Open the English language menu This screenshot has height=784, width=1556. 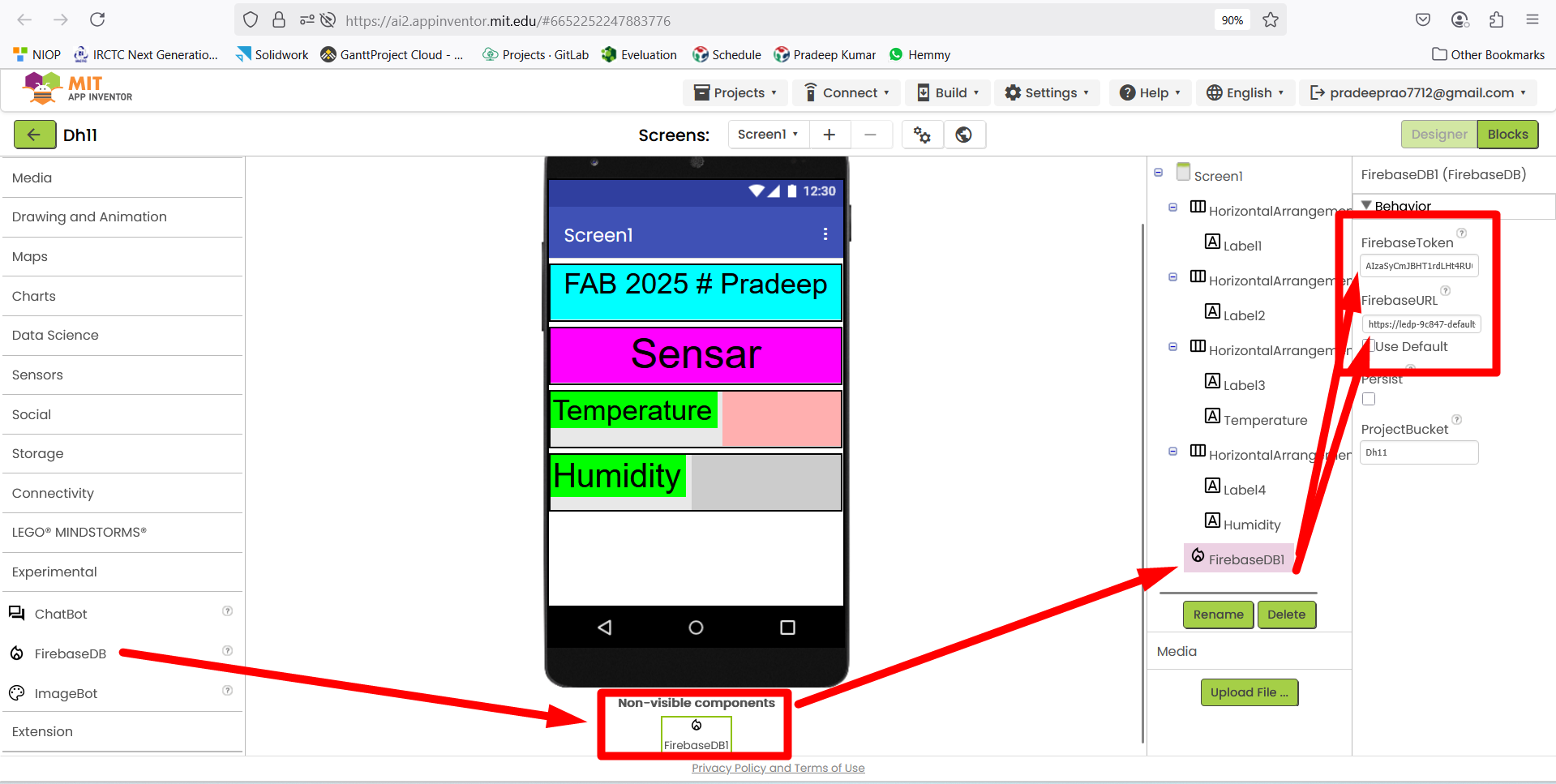coord(1245,92)
